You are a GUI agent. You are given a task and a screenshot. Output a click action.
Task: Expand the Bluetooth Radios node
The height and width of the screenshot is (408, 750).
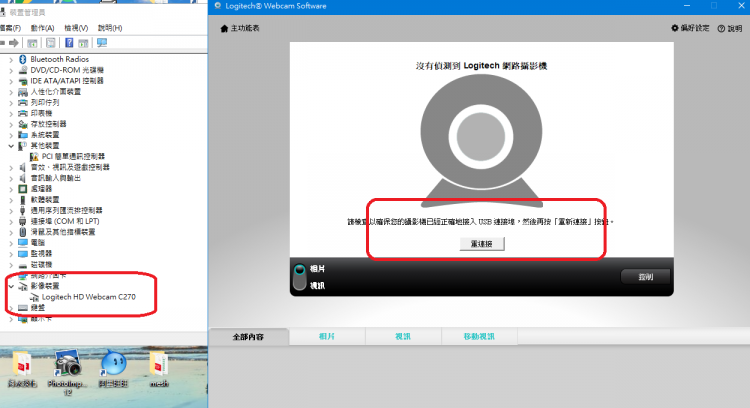pos(11,60)
